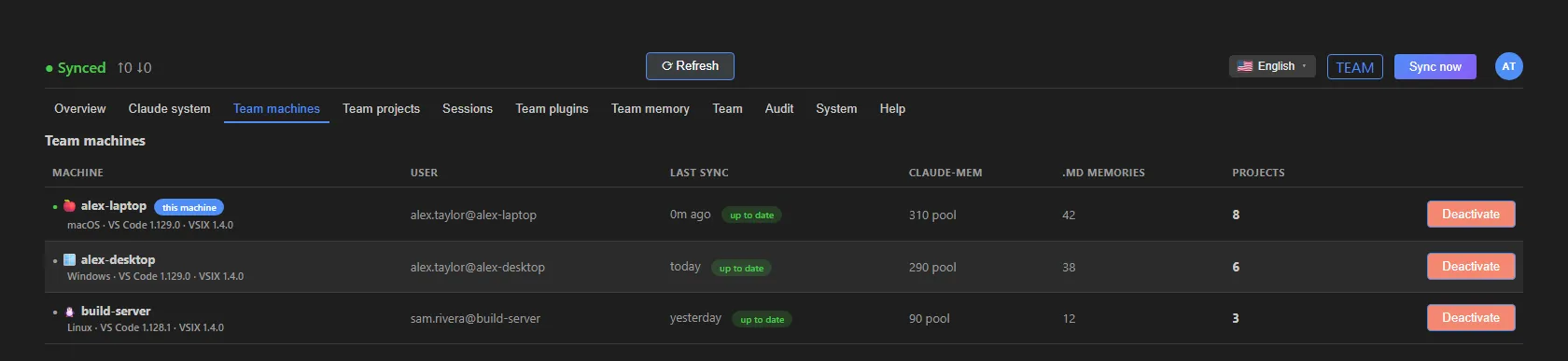Click the 'up to date' badge for alex-laptop
This screenshot has width=1568, height=361.
point(751,215)
